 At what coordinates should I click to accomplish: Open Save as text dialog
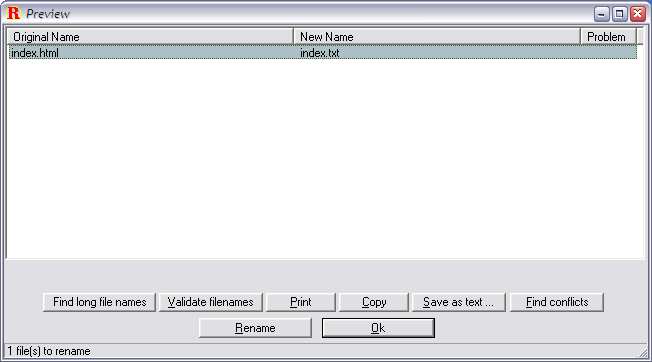[x=458, y=302]
